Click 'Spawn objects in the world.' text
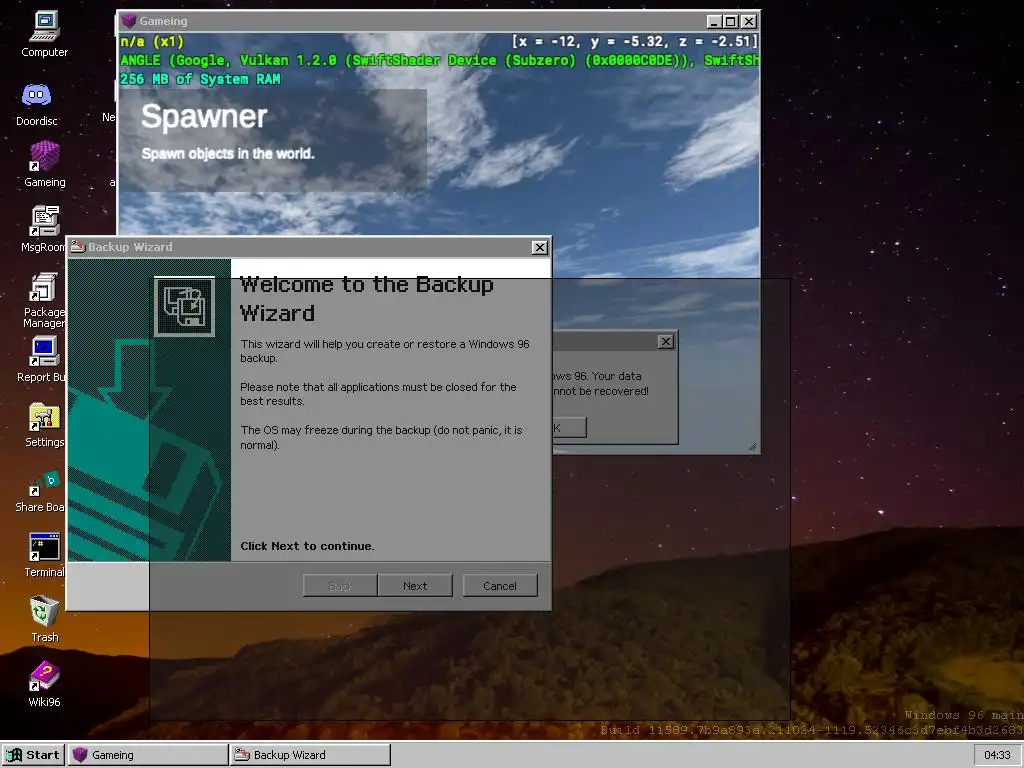The width and height of the screenshot is (1024, 768). point(228,153)
